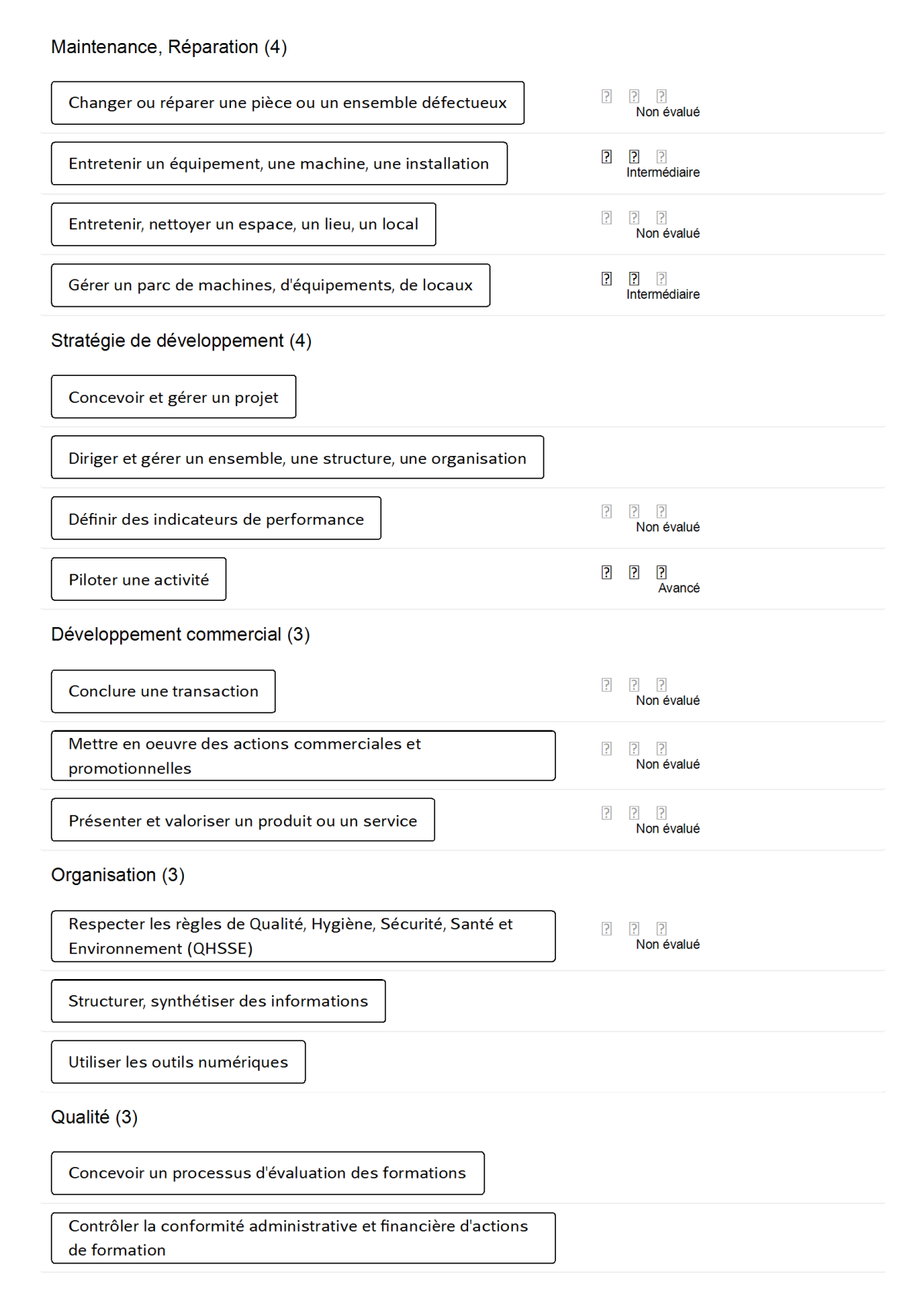Click second rating icon for "Entretenir un équipement"
924x1308 pixels.
[x=634, y=156]
